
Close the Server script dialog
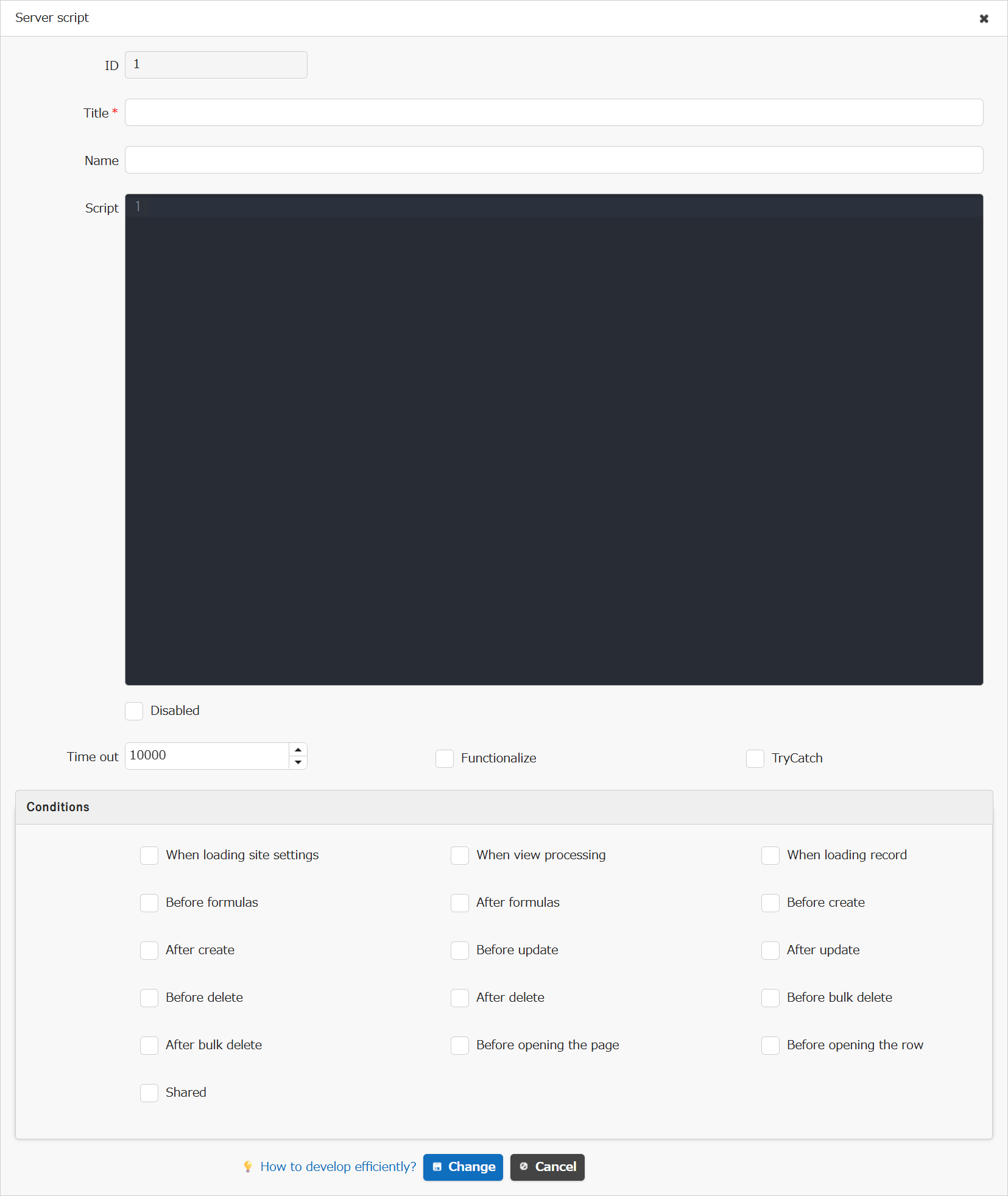click(x=984, y=19)
